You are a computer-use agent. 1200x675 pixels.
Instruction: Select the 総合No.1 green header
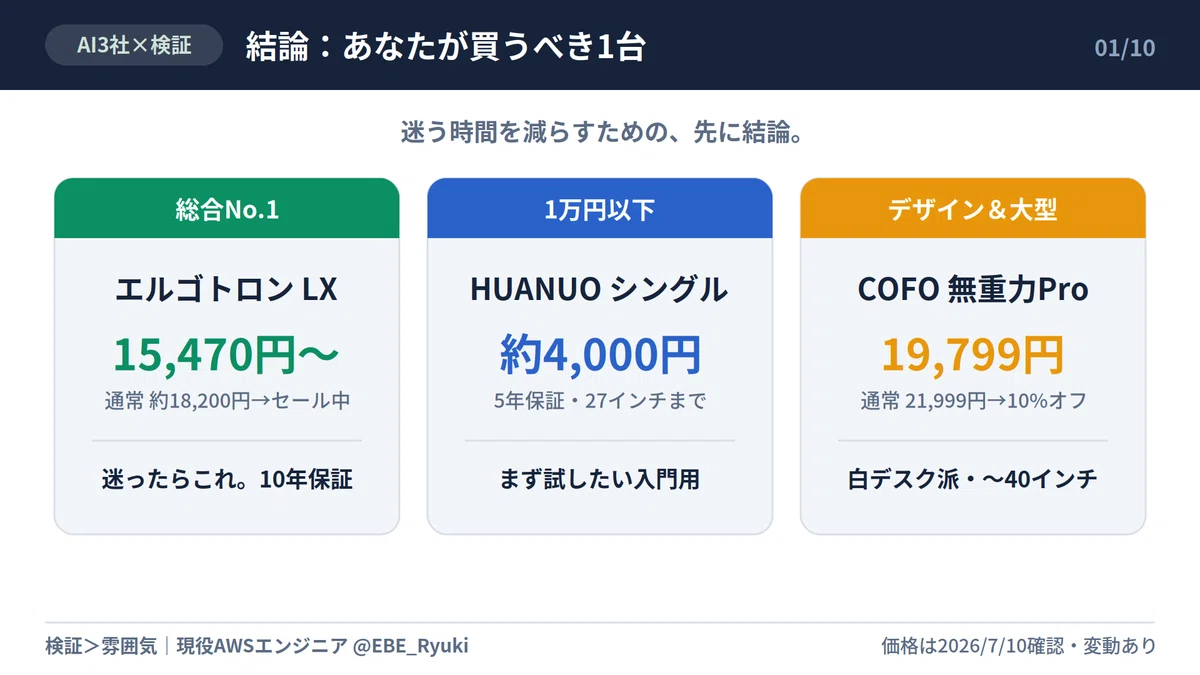coord(227,209)
